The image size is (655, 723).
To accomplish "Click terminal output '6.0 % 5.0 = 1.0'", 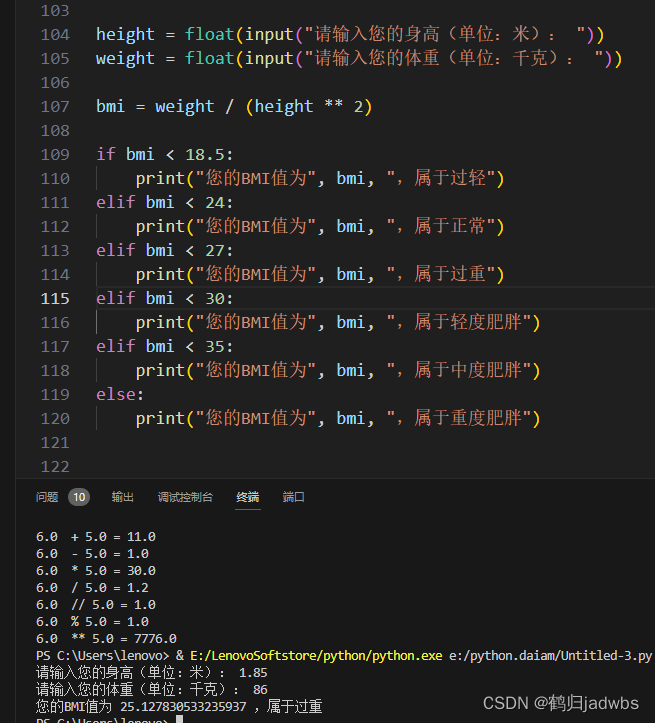I will coord(92,622).
